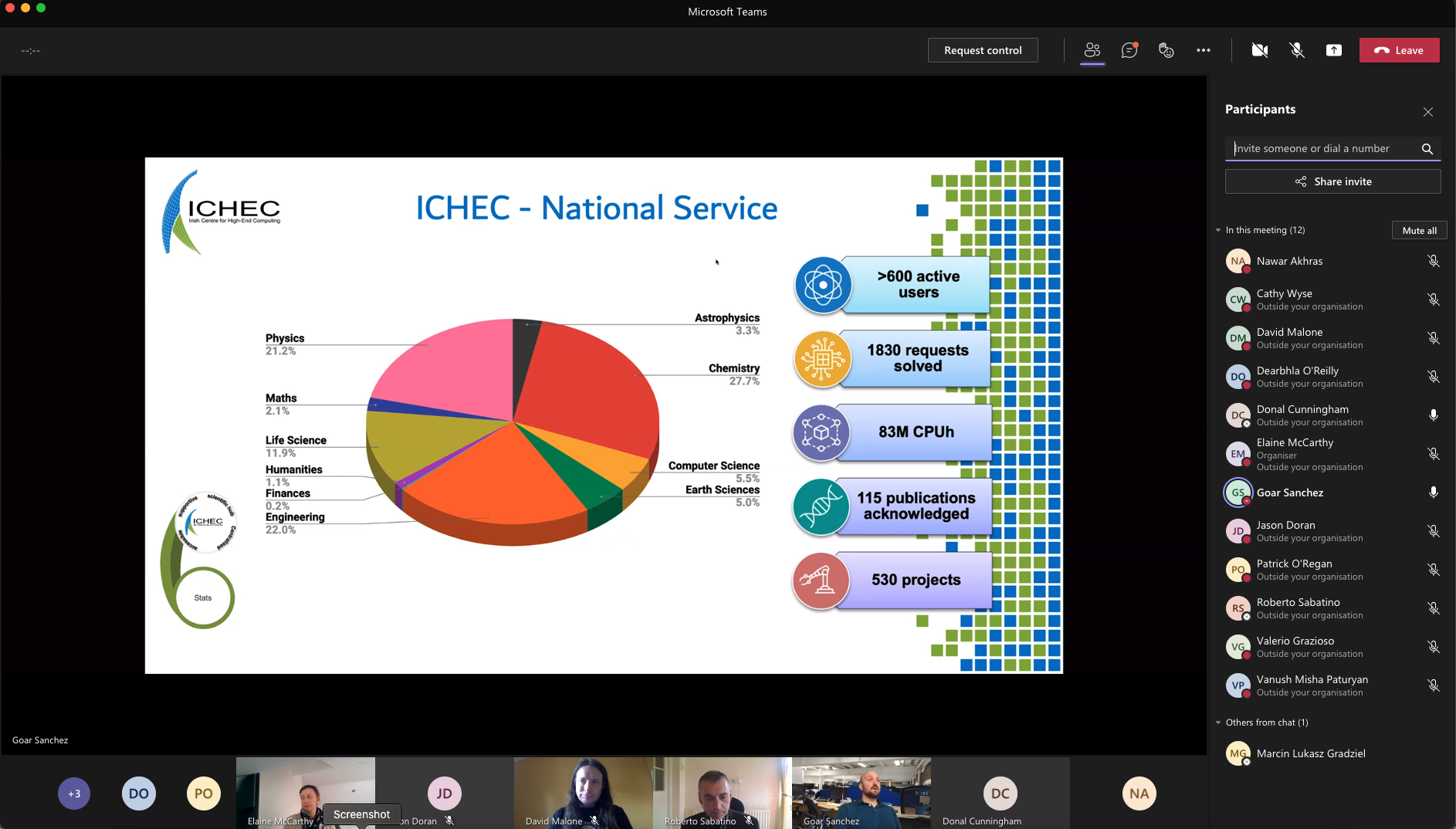The width and height of the screenshot is (1456, 829).
Task: Click the '1830 requests solved' slide card
Action: tap(892, 359)
